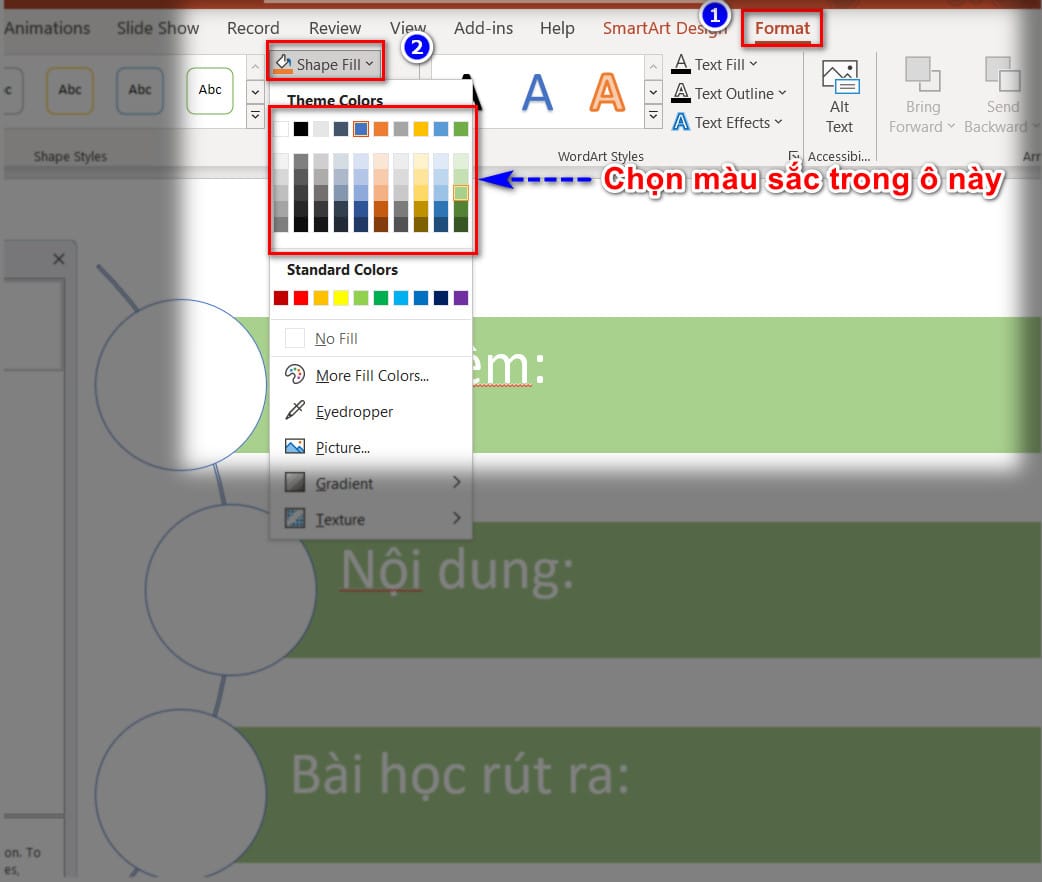This screenshot has height=882, width=1042.
Task: Open More Fill Colors dialog
Action: (371, 376)
